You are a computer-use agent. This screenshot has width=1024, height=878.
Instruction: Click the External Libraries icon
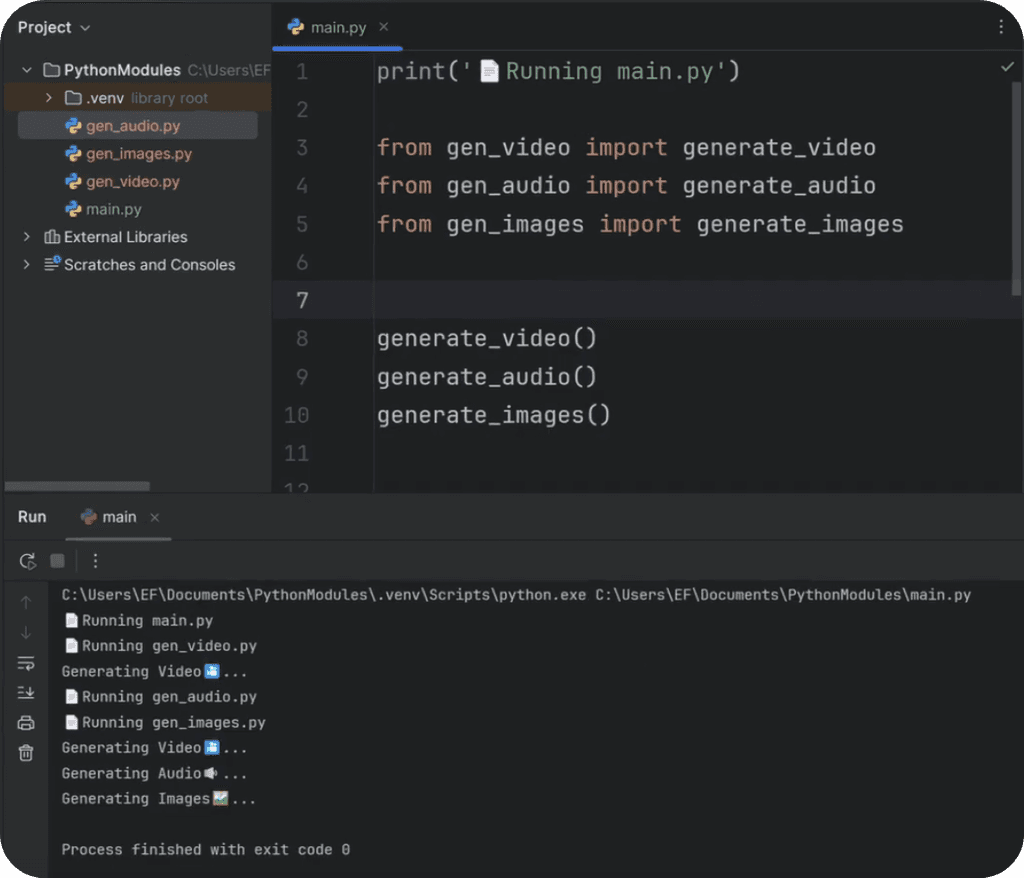(52, 236)
